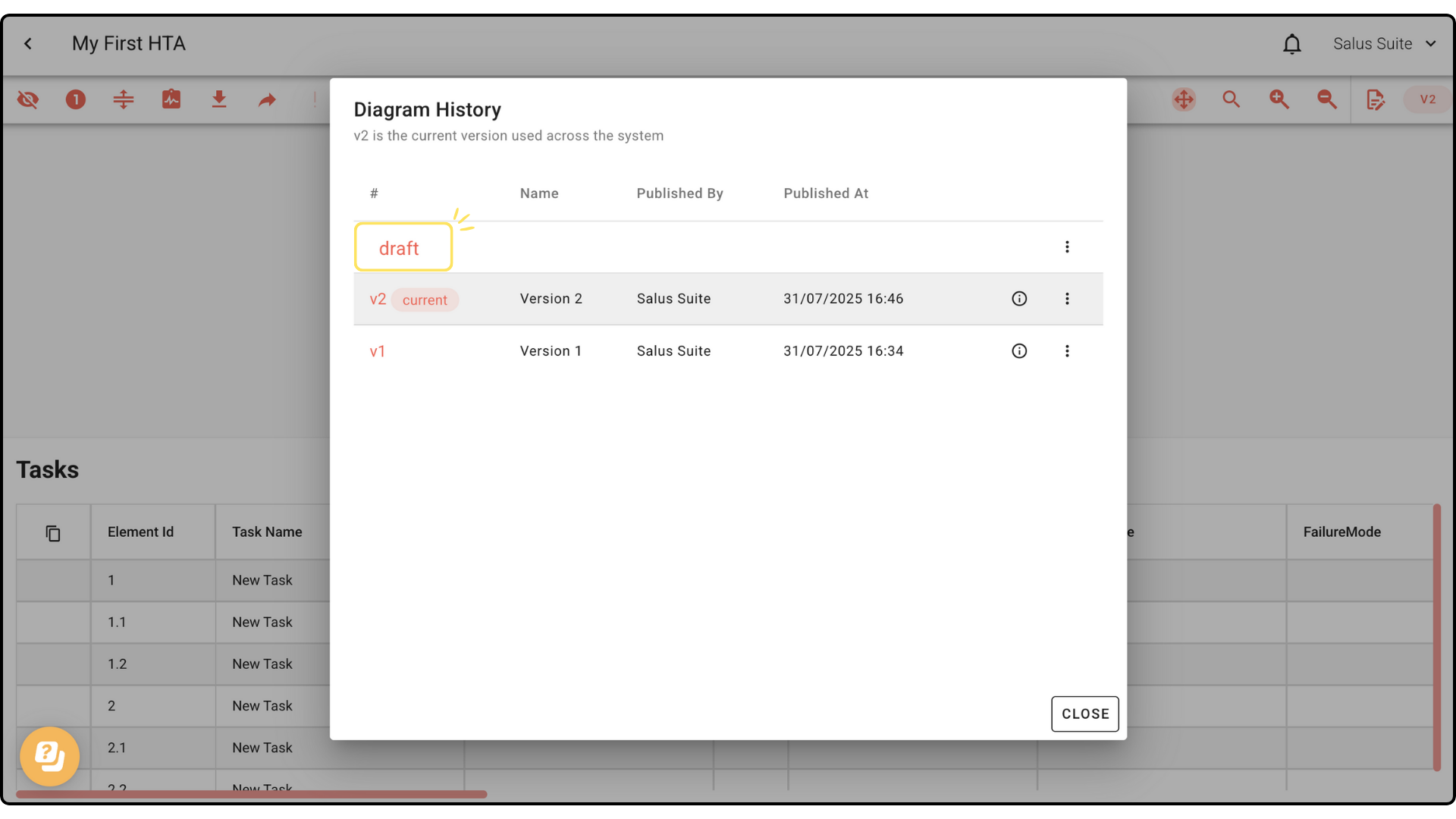1456x819 pixels.
Task: Open the notifications bell
Action: click(x=1291, y=44)
